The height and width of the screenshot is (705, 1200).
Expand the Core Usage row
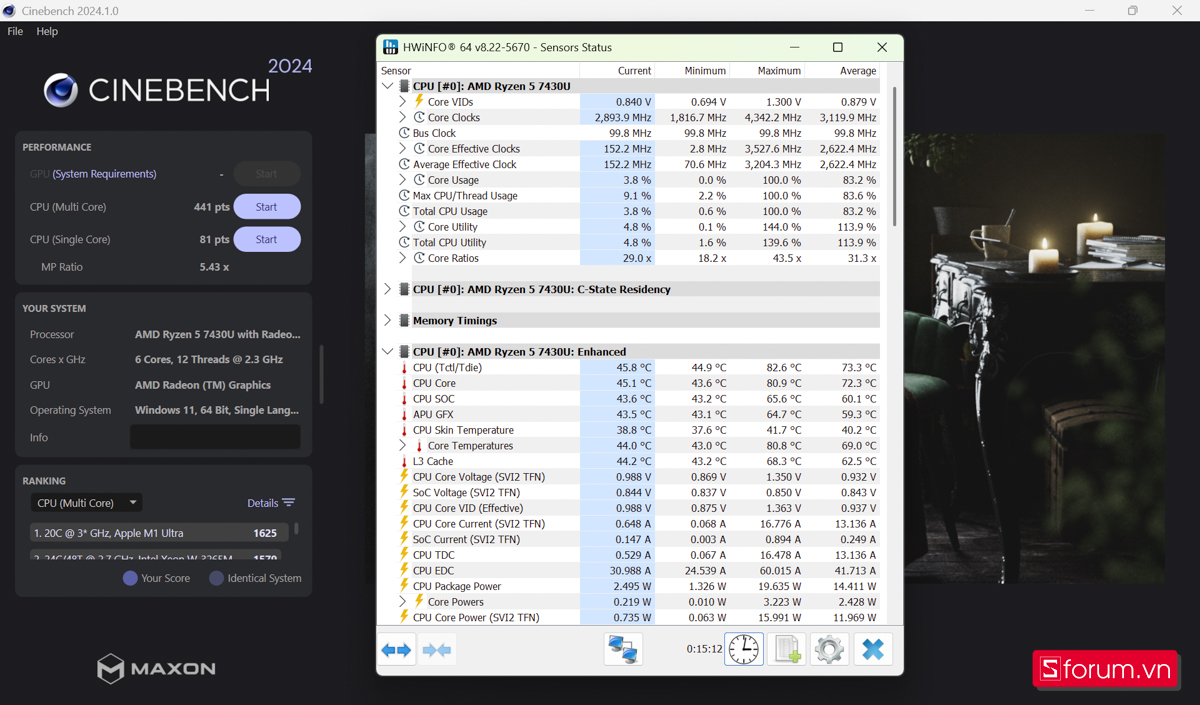pyautogui.click(x=403, y=180)
